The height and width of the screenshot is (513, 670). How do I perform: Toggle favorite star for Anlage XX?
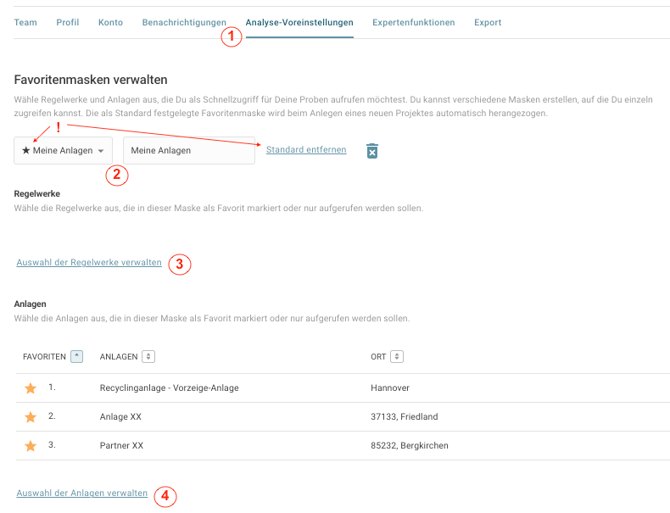[30, 417]
